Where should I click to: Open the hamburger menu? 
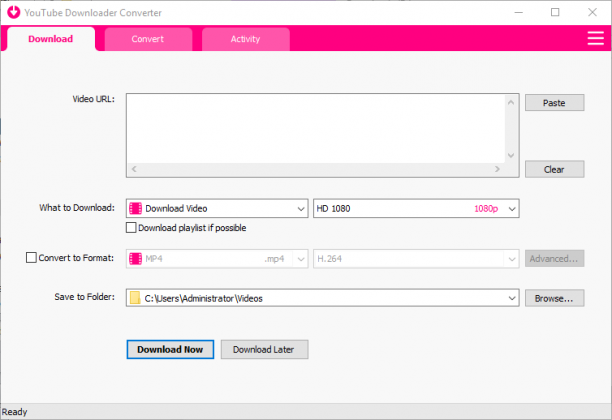point(596,38)
